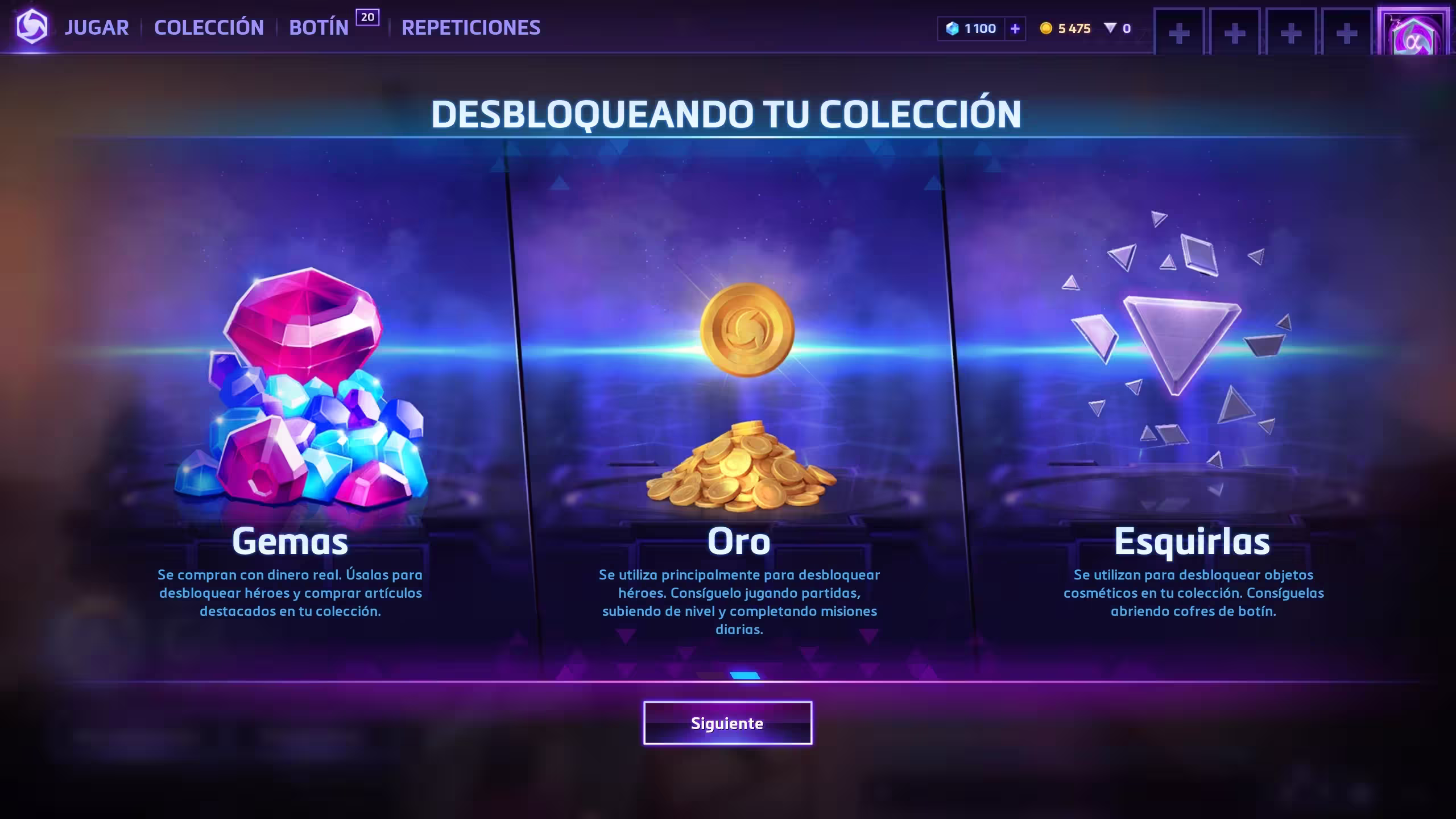
Task: Click the Siguiente button
Action: (x=727, y=723)
